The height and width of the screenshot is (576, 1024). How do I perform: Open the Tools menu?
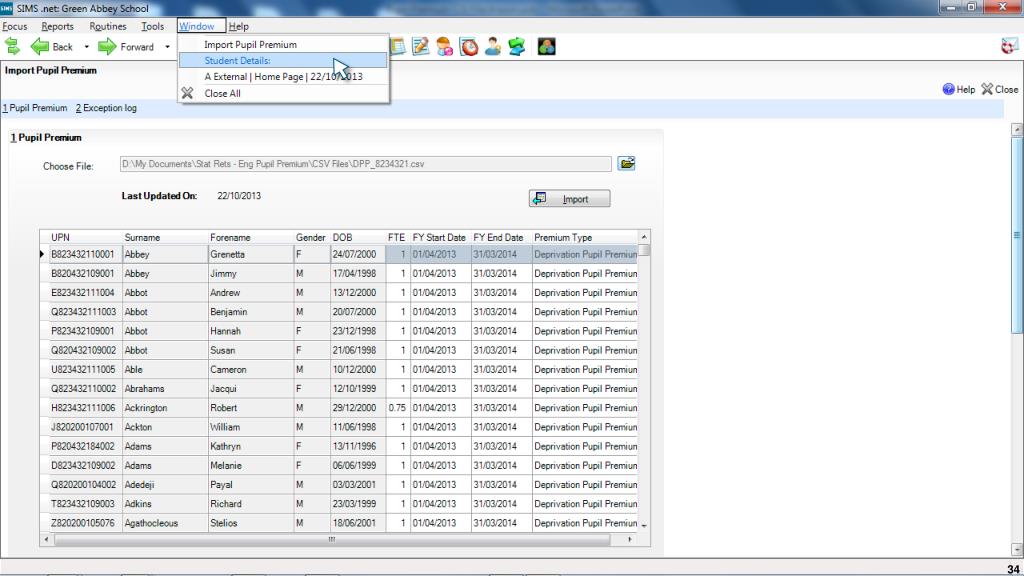click(153, 26)
